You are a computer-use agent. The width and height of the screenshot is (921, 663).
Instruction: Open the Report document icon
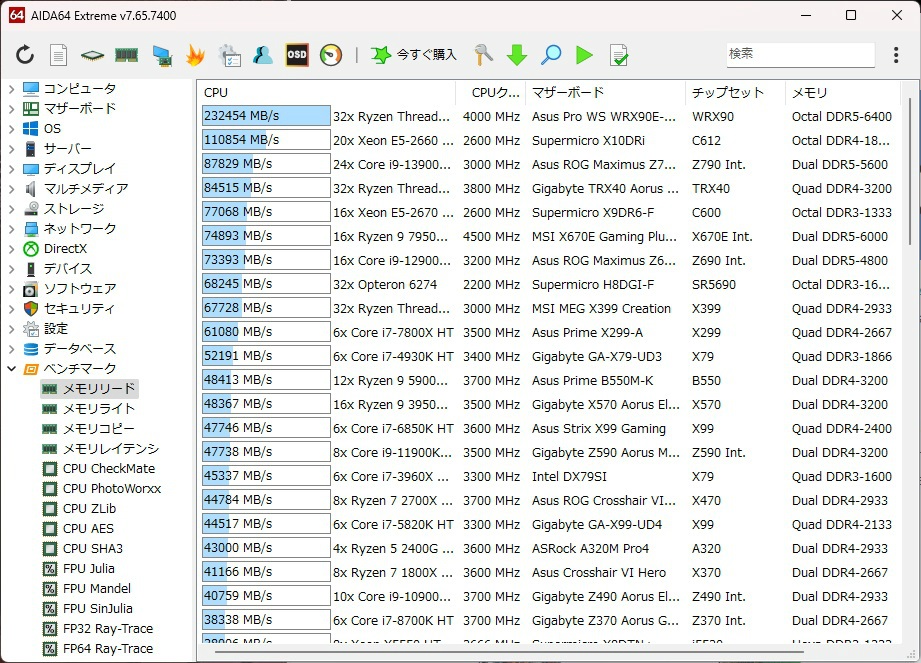coord(59,55)
